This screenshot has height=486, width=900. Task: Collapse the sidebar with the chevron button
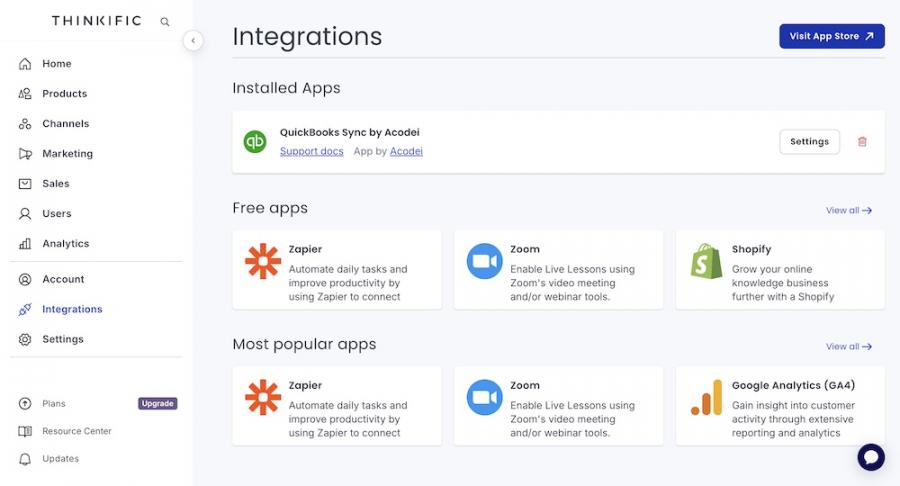tap(193, 41)
